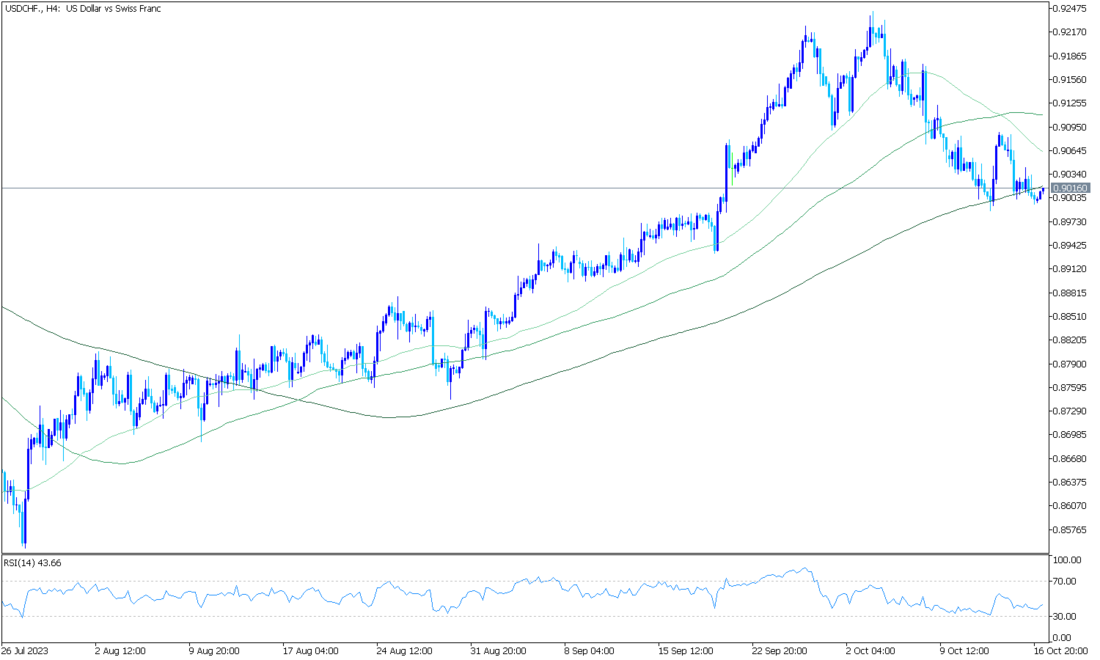Click the 22 Sep 20:00 time label
This screenshot has height=660, width=1100.
point(781,651)
